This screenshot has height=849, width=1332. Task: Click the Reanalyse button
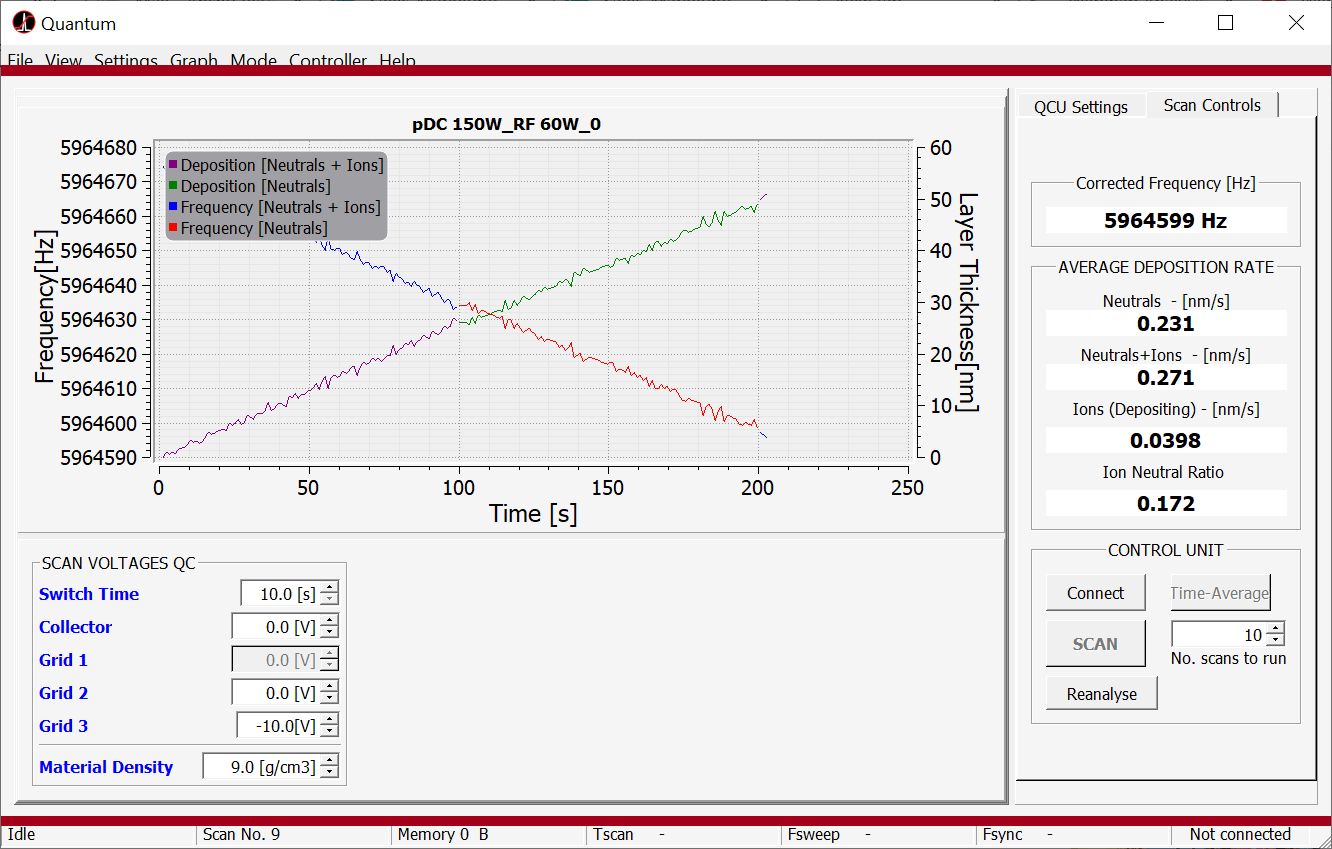coord(1101,694)
